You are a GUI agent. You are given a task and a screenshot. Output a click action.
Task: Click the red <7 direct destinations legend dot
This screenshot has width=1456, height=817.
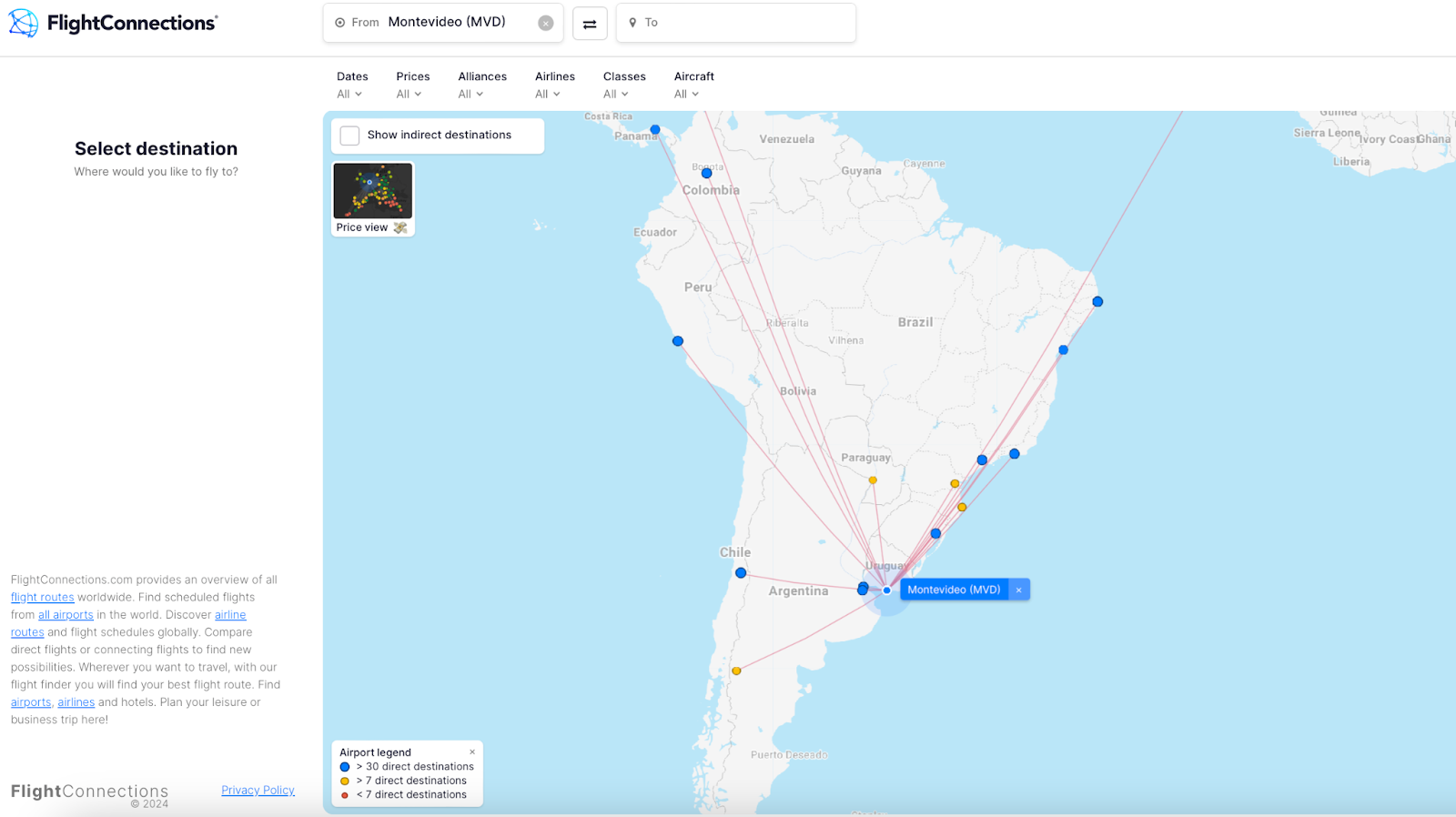coord(345,795)
